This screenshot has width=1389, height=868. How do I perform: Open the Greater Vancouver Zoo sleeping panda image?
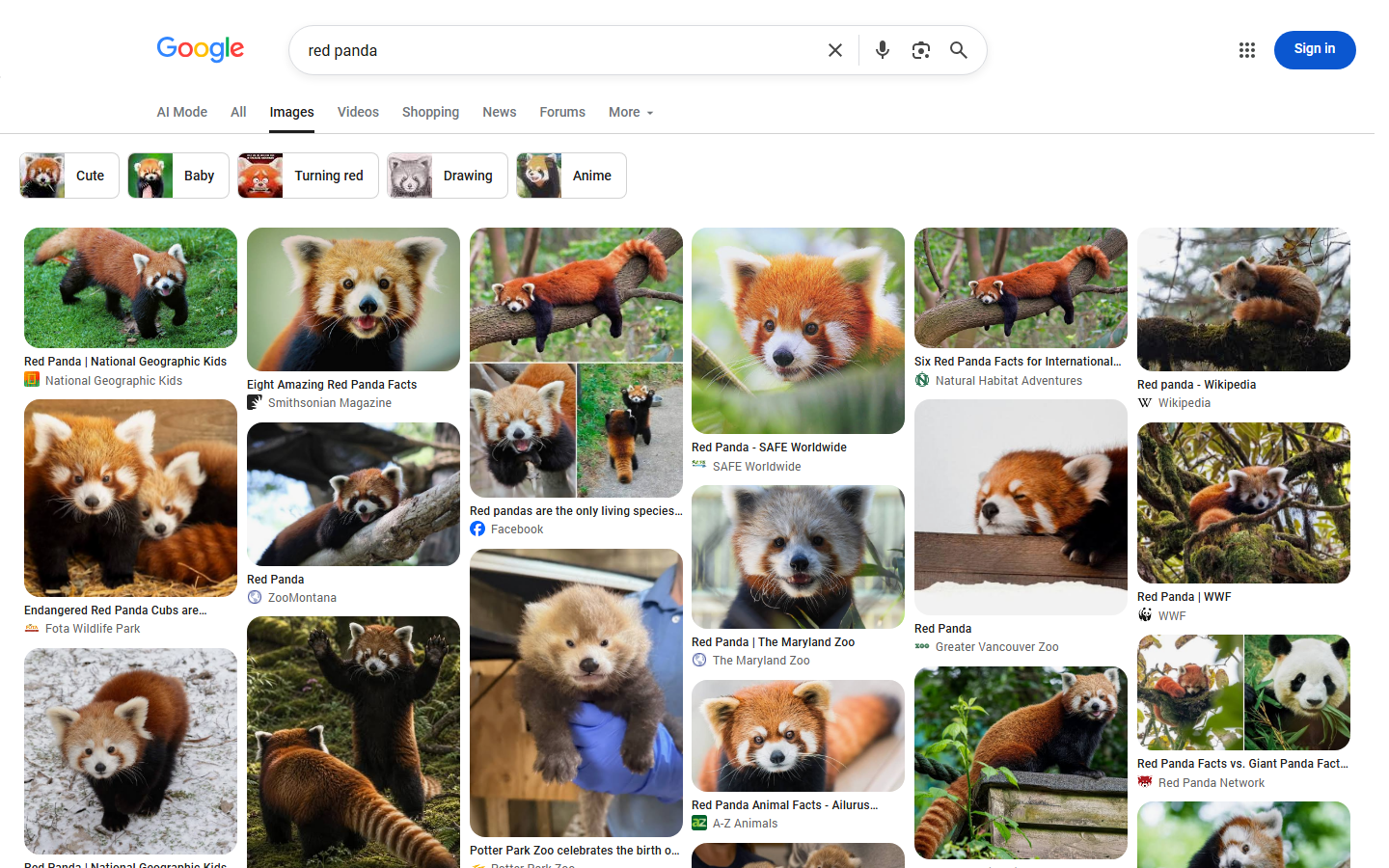click(x=1021, y=507)
